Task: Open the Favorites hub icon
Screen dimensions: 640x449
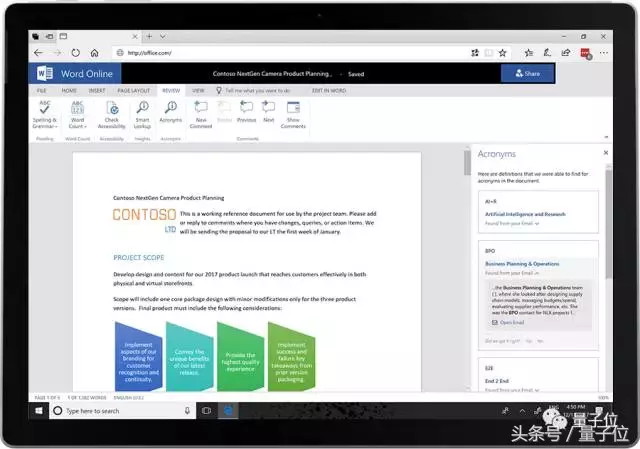Action: click(x=529, y=53)
